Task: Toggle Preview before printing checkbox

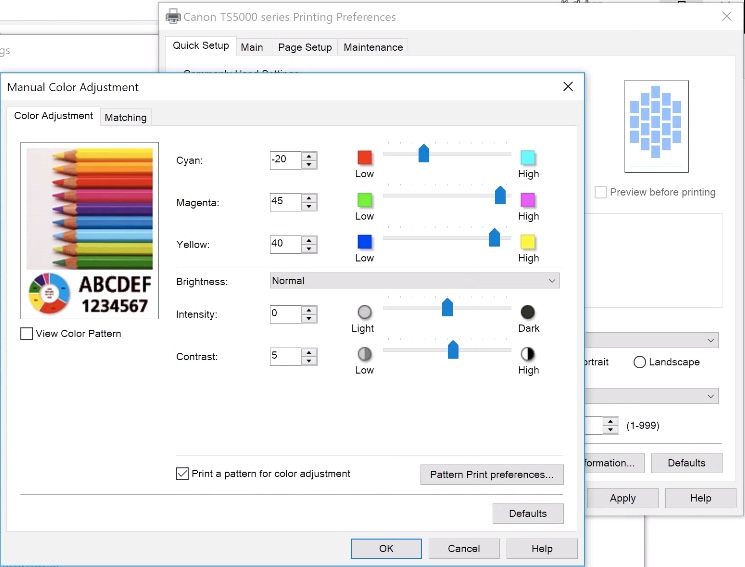Action: (601, 192)
